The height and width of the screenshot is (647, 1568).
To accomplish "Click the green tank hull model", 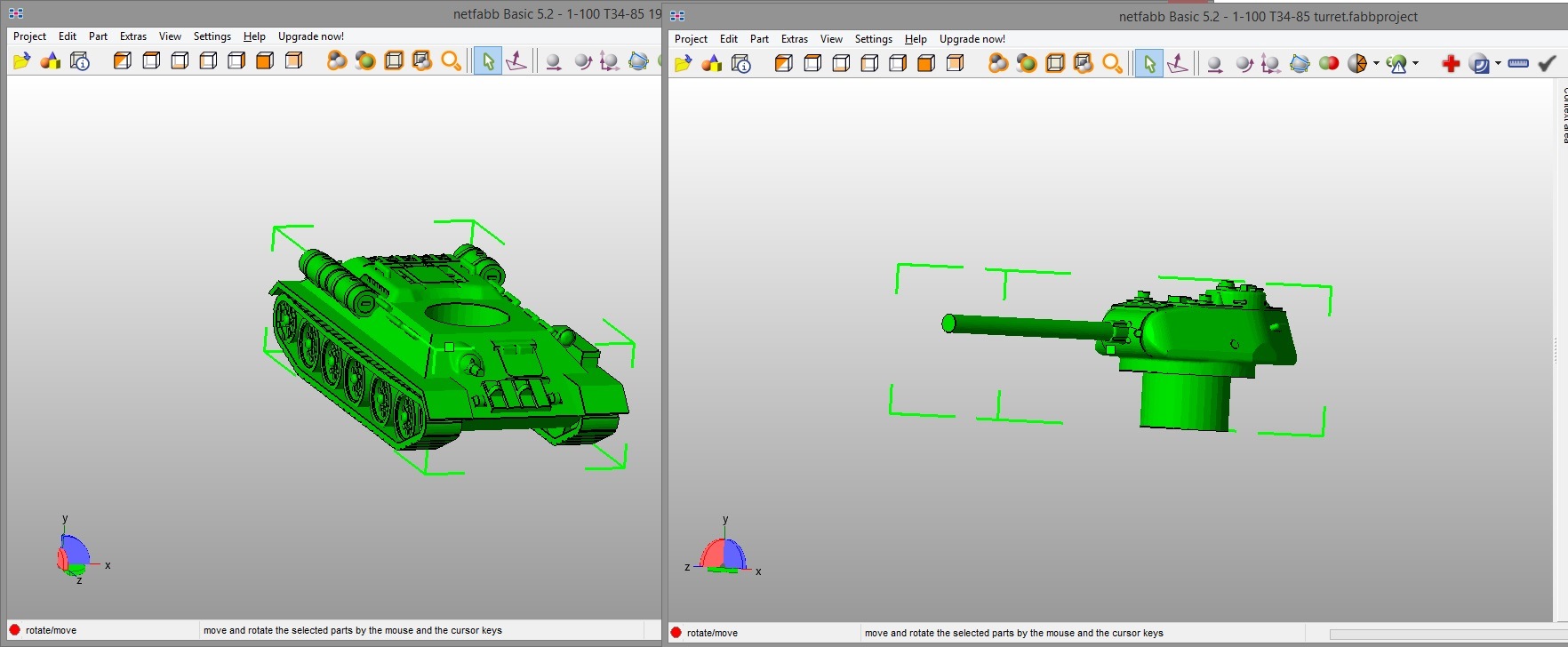I will (449, 348).
